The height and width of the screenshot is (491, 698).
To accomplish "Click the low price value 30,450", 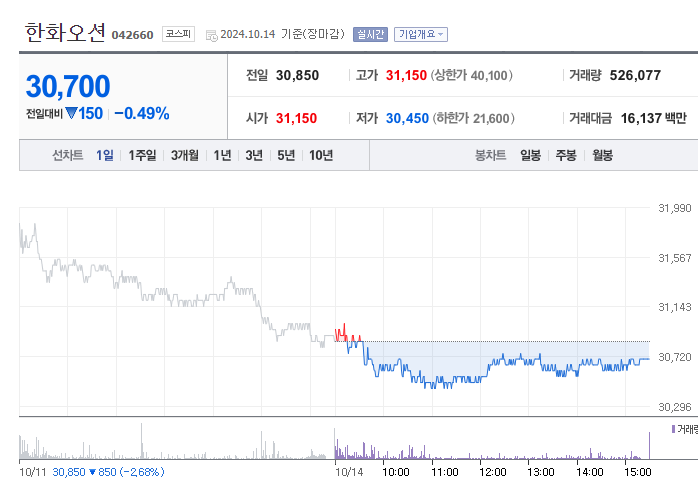I will [x=407, y=118].
